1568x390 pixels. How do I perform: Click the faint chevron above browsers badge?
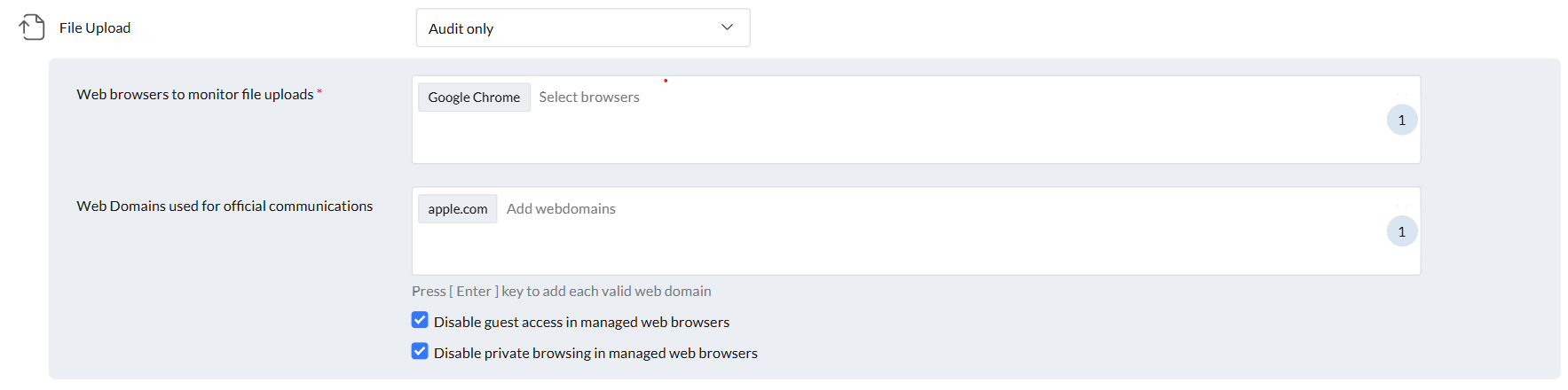[1401, 93]
